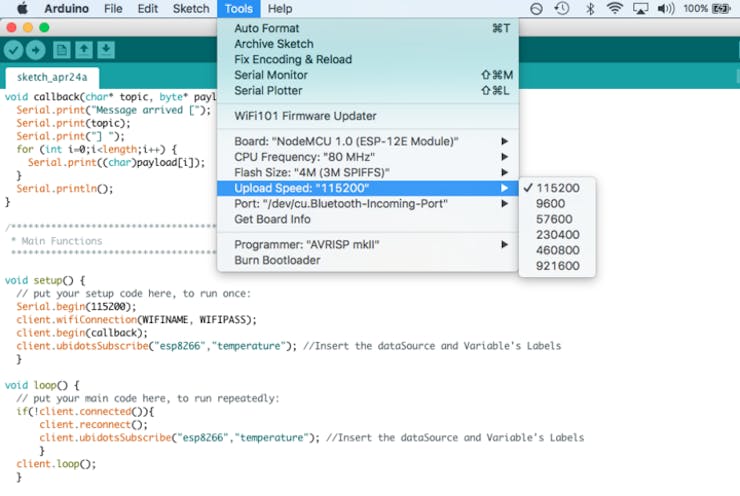Screen dimensions: 740x496
Task: Click Get Board Info
Action: [272, 219]
